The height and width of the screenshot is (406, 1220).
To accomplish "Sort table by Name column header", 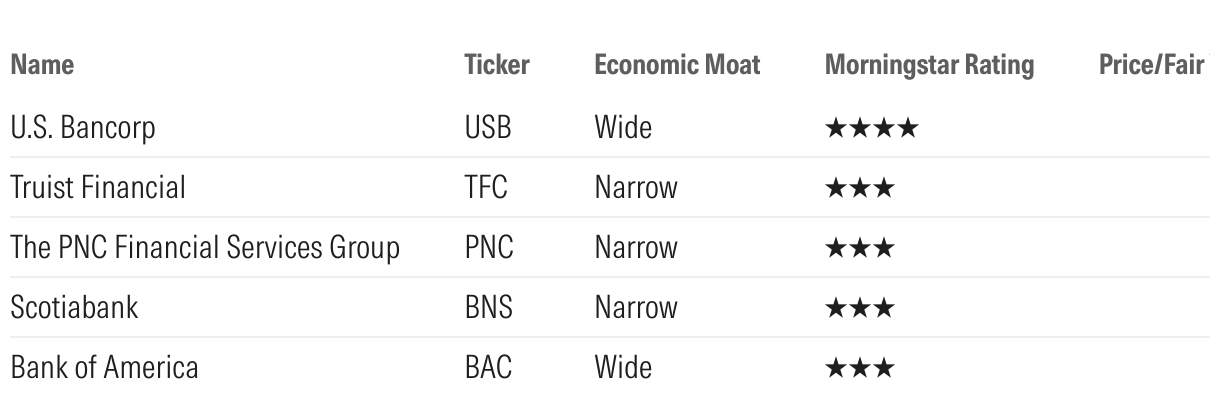I will (42, 66).
